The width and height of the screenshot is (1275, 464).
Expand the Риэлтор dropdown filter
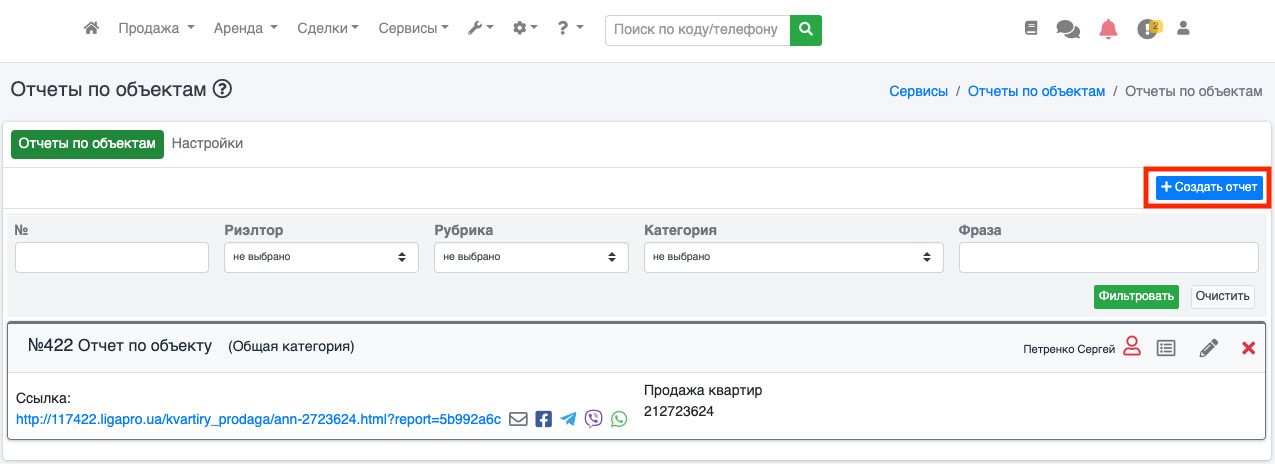coord(321,257)
